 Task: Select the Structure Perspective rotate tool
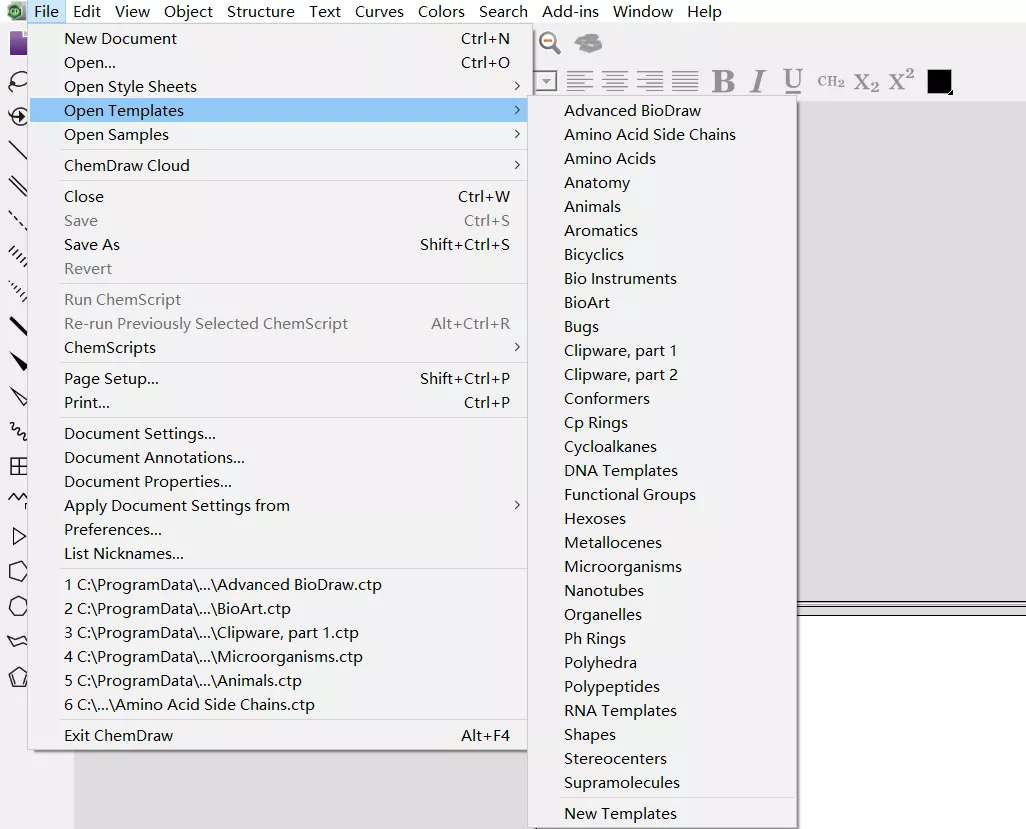coord(18,116)
